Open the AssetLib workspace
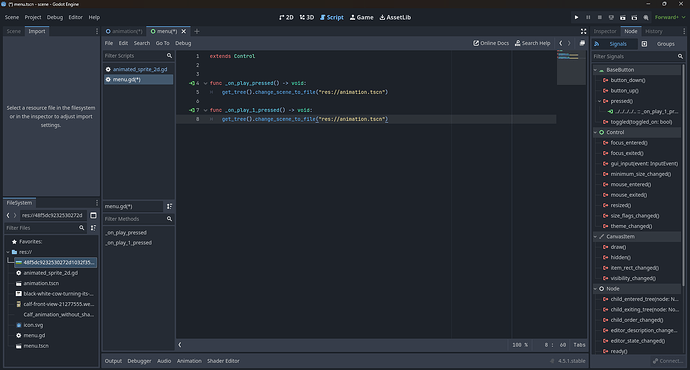 coord(395,17)
